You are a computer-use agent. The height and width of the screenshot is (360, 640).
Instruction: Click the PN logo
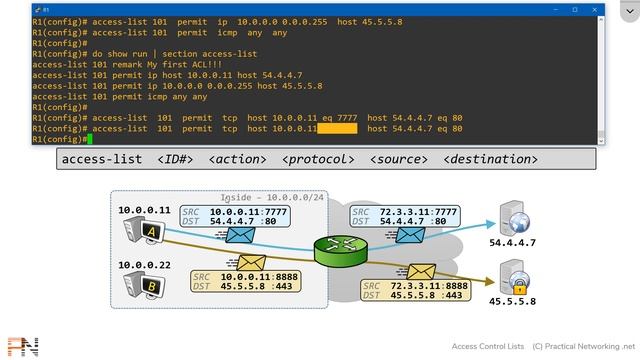(23, 347)
